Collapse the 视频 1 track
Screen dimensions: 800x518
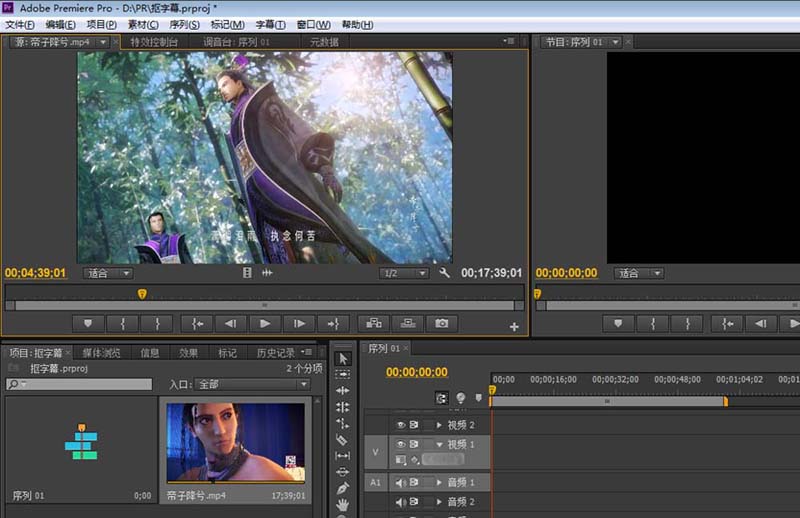pyautogui.click(x=439, y=445)
